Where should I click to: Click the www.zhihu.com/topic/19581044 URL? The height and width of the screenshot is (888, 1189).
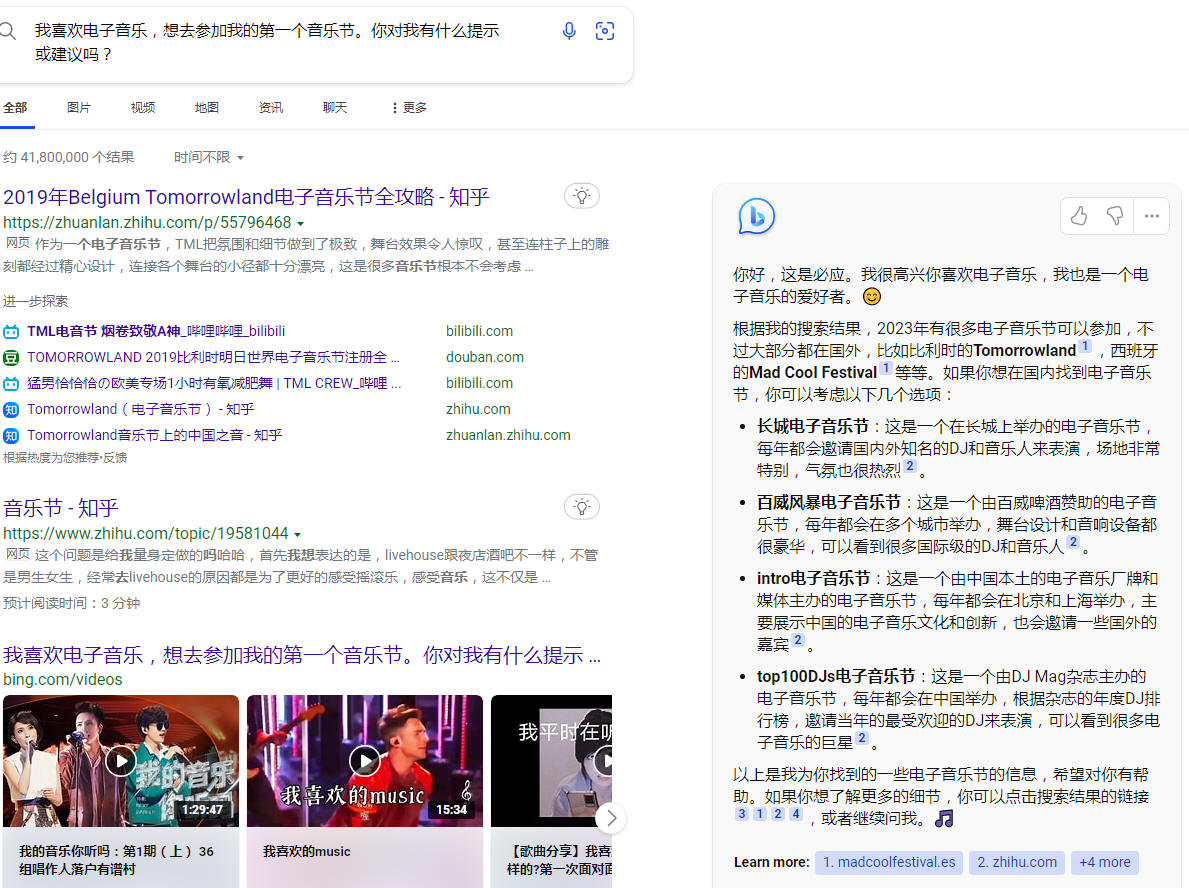(146, 534)
